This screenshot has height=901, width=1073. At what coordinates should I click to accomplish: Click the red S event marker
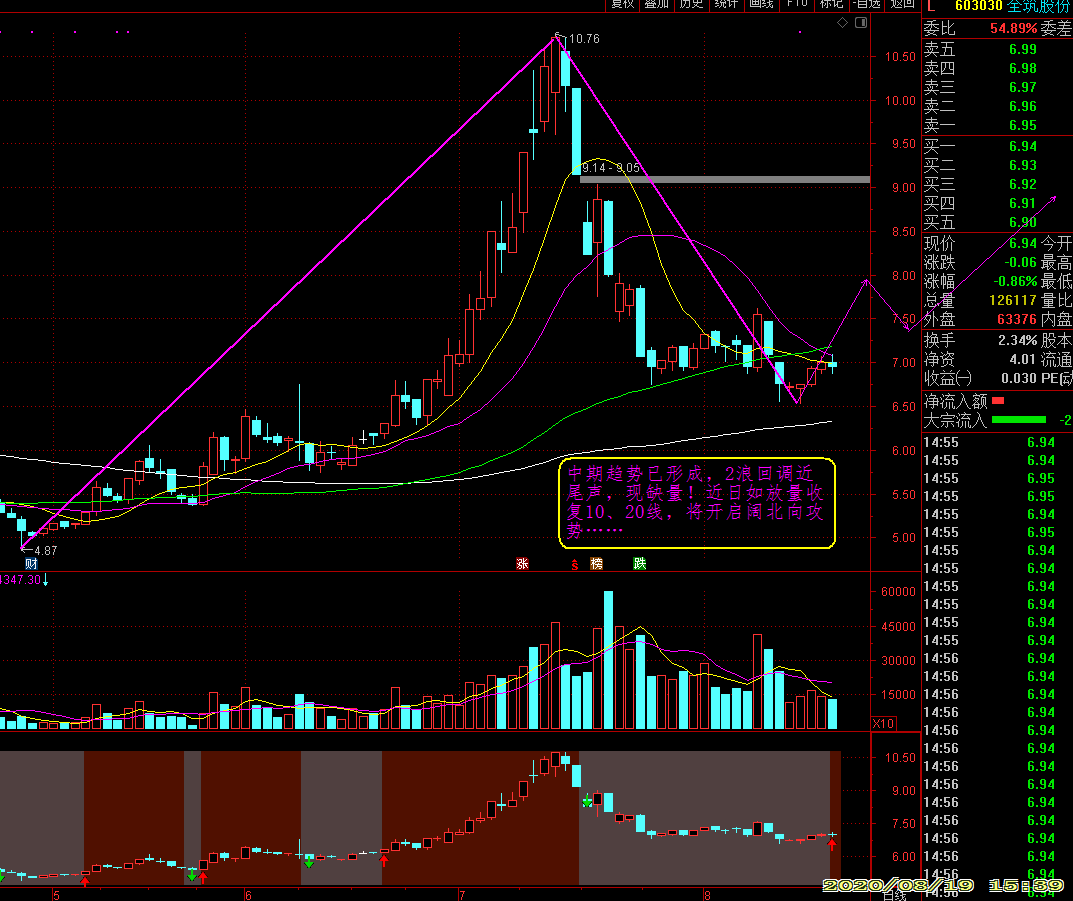click(x=575, y=564)
